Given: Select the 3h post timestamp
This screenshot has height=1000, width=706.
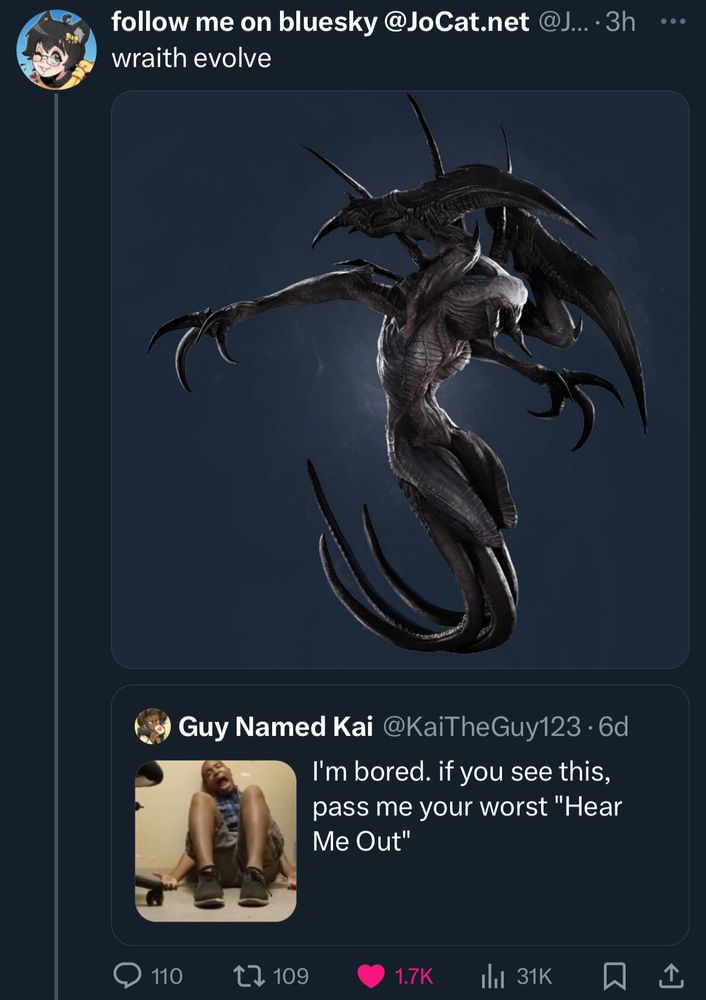Looking at the screenshot, I should click(x=620, y=22).
